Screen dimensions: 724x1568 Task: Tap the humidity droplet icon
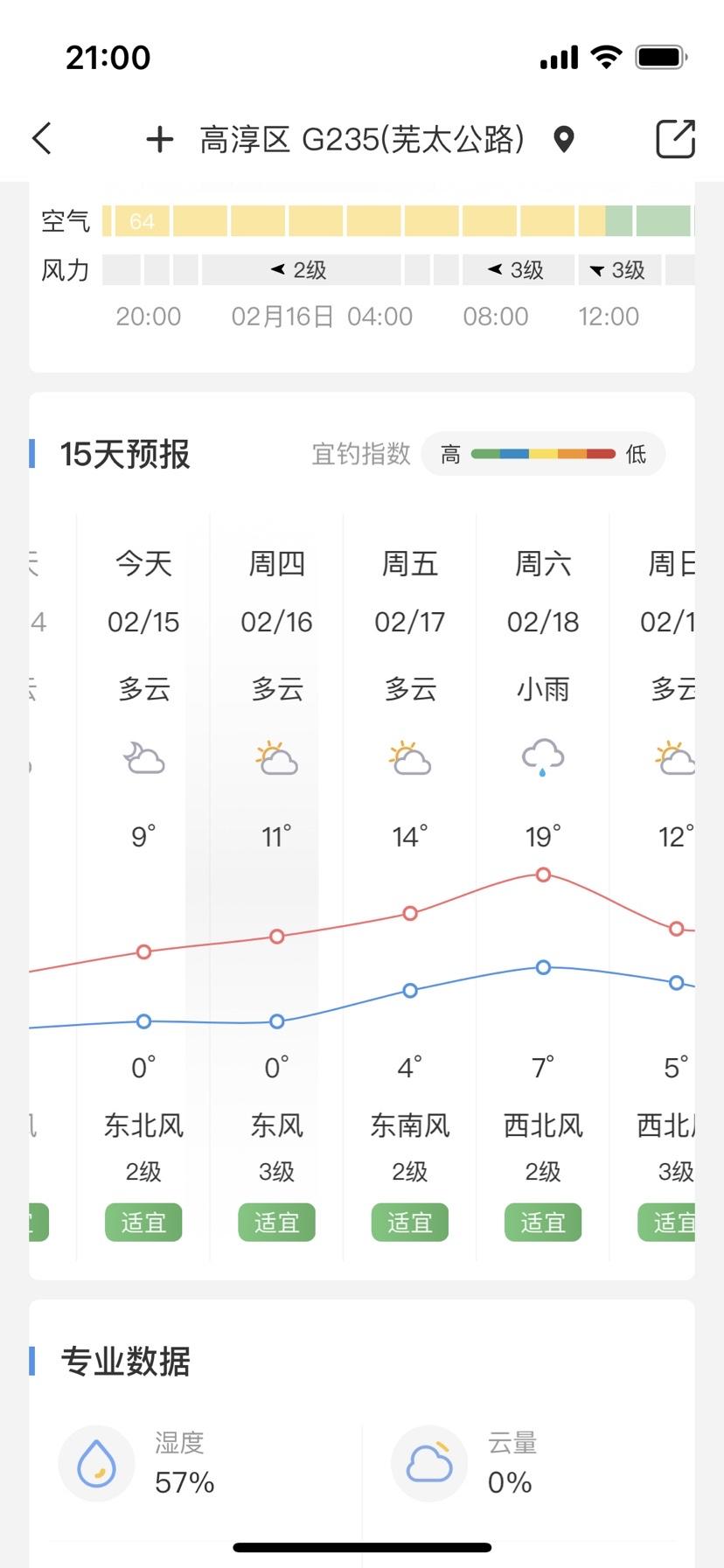coord(96,1462)
